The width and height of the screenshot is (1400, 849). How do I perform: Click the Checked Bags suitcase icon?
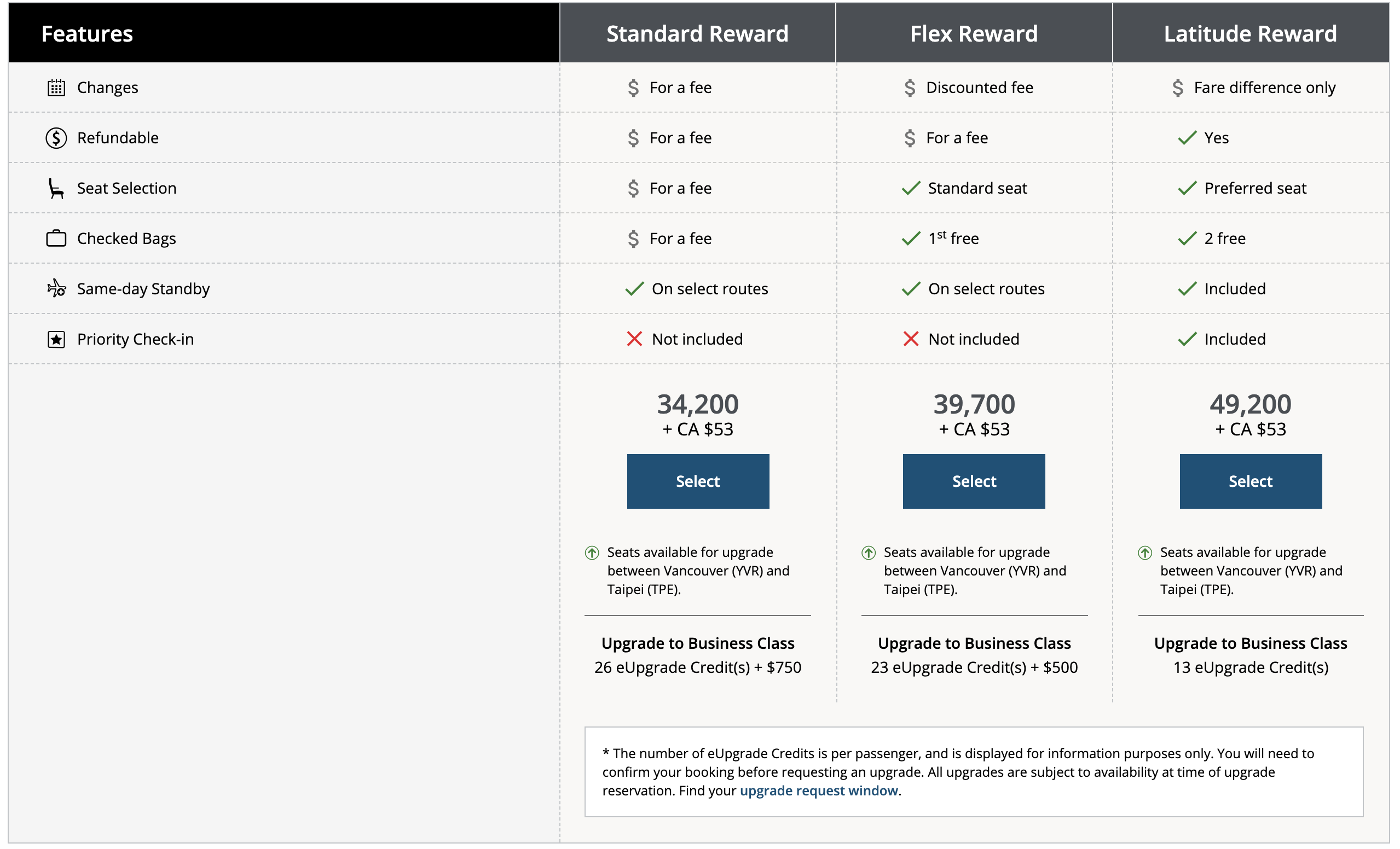tap(56, 239)
